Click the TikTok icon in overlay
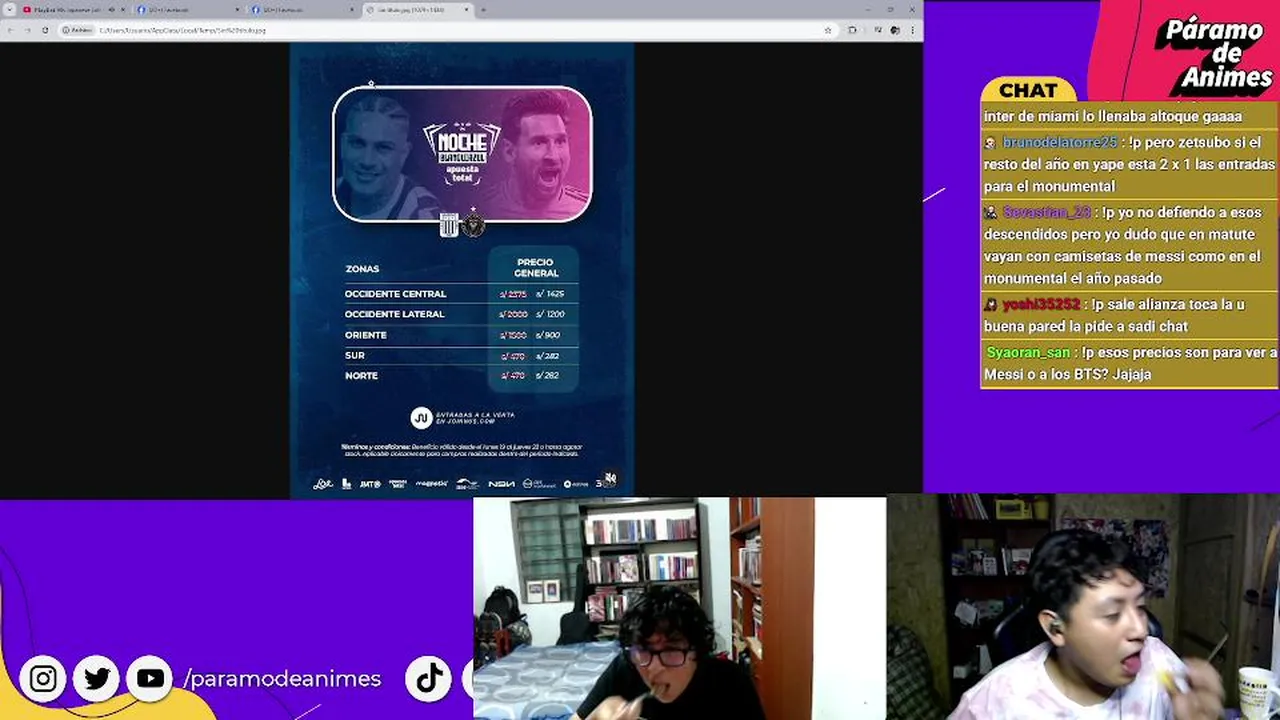The image size is (1280, 720). coord(429,679)
